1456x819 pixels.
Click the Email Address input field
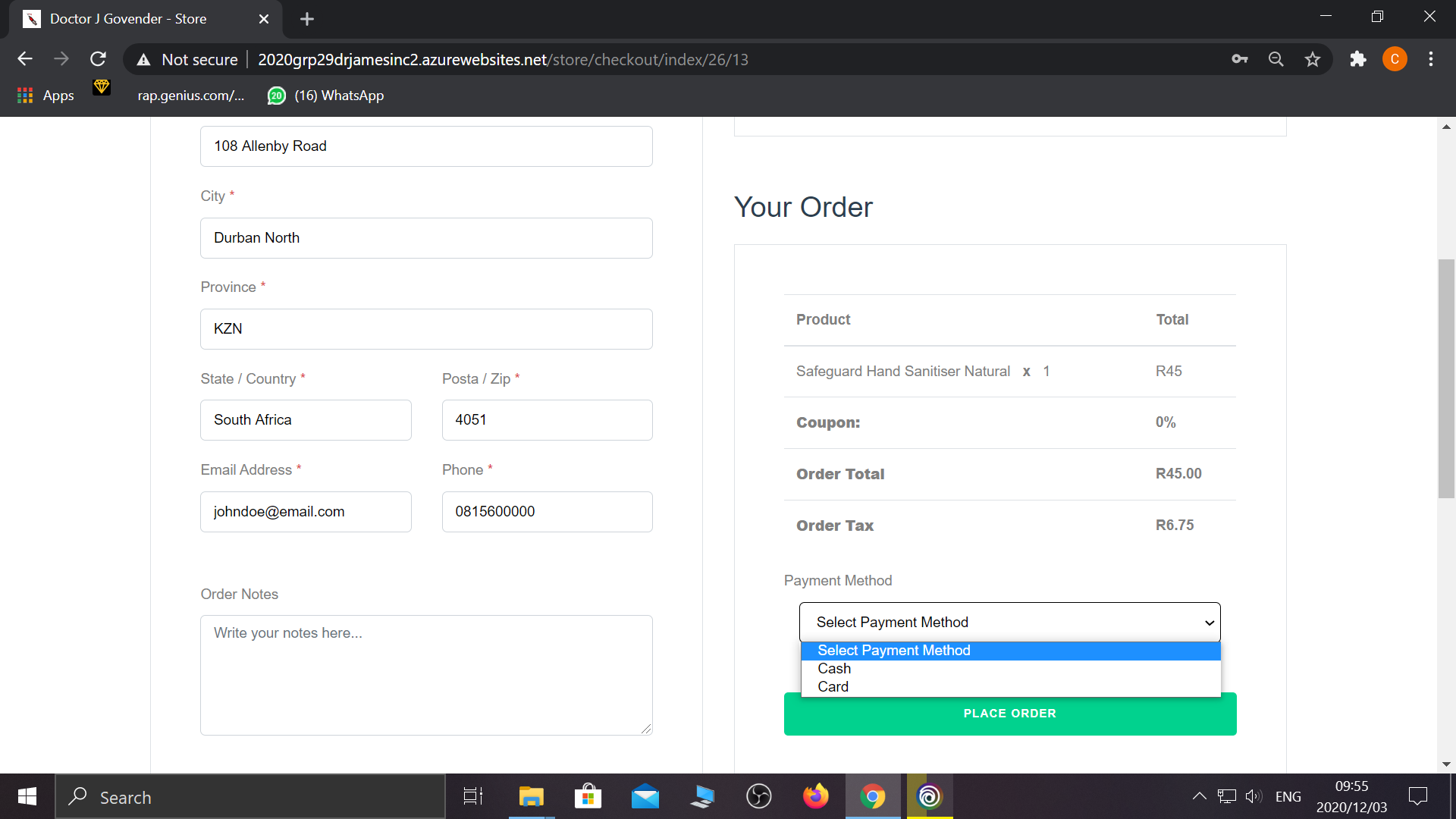pyautogui.click(x=306, y=512)
